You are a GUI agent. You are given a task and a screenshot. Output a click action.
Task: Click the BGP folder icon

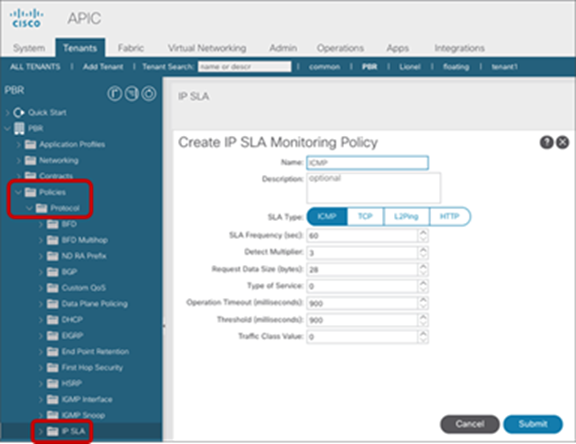[53, 272]
